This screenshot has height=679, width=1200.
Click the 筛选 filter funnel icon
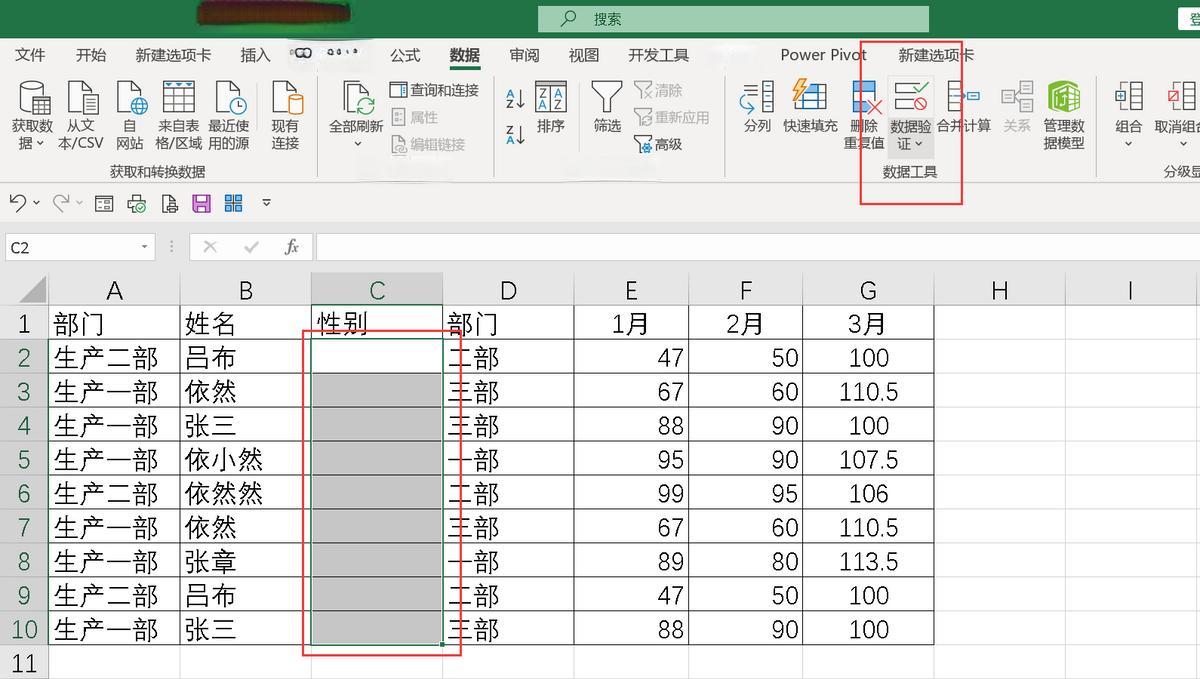(x=607, y=98)
